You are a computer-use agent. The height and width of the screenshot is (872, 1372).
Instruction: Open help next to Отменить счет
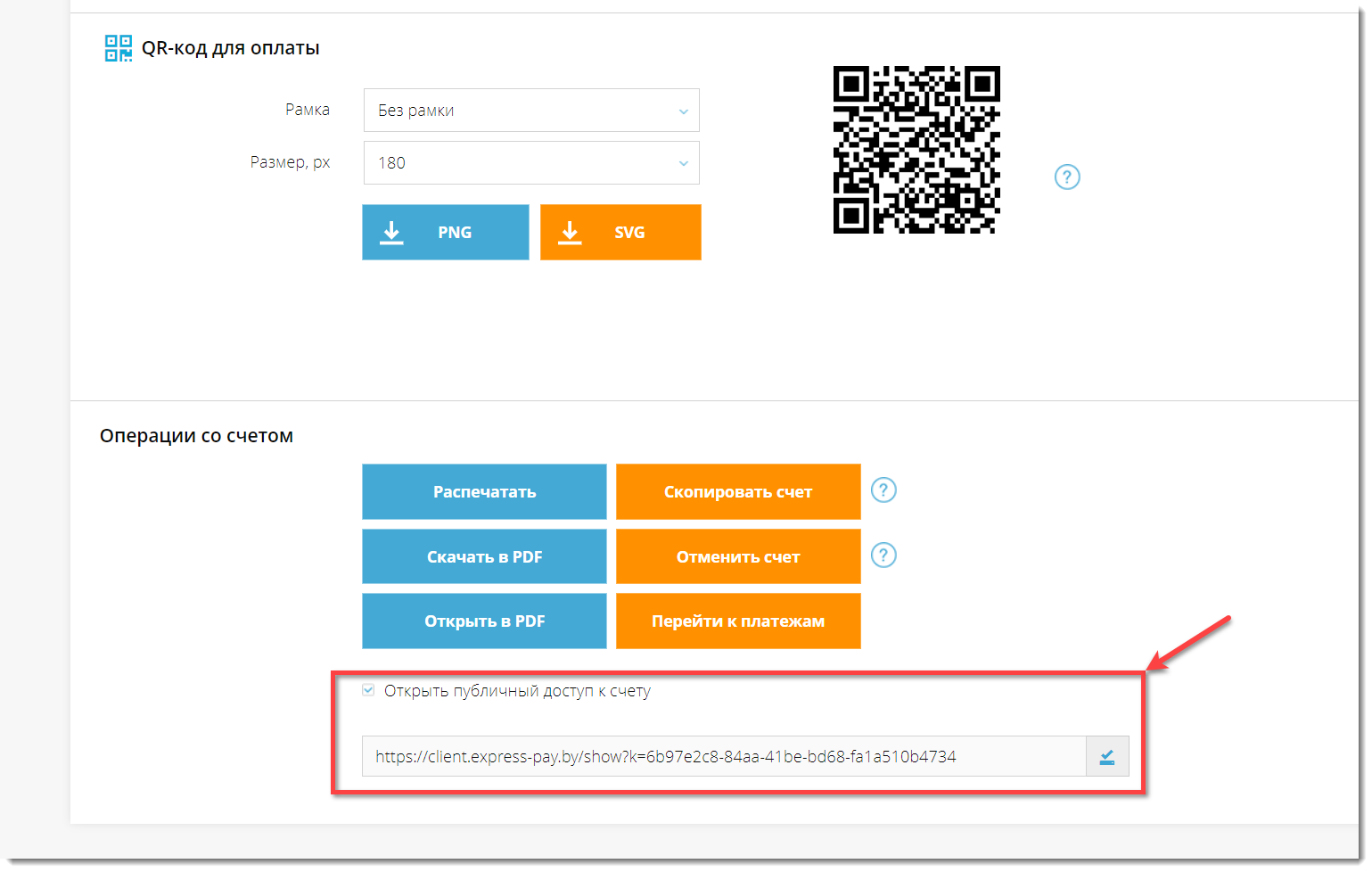coord(883,555)
